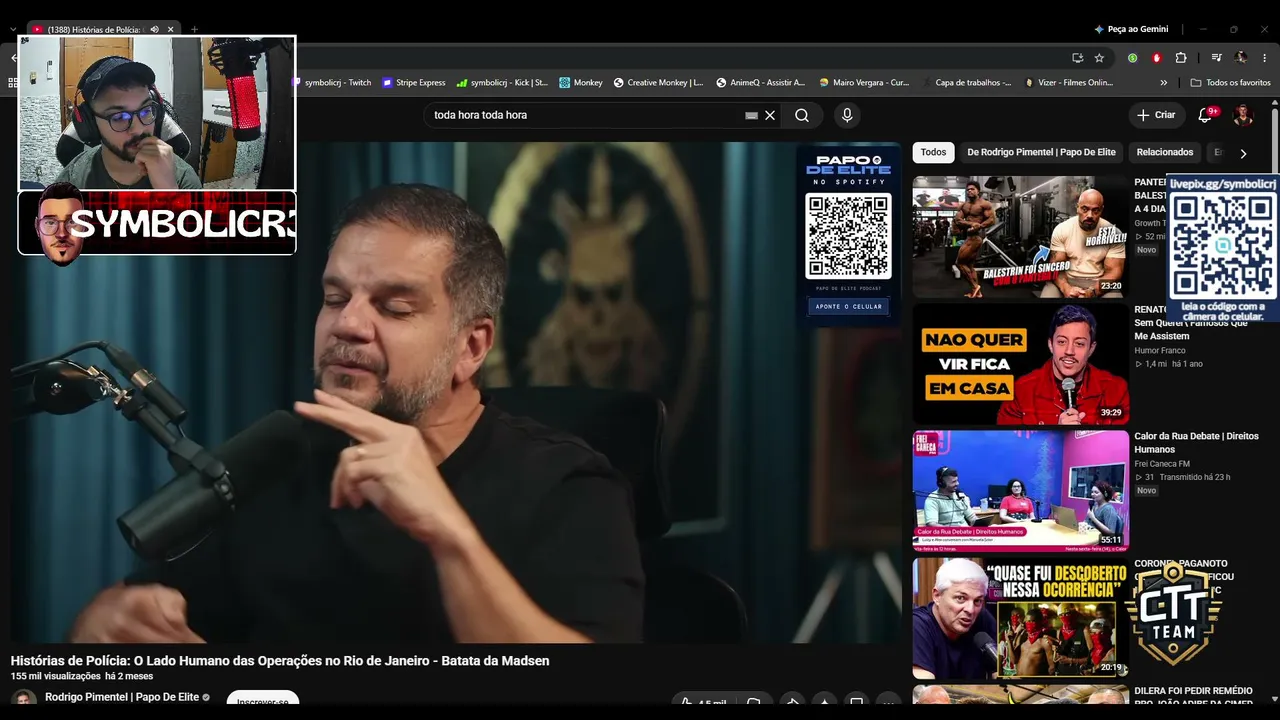Clear the YouTube search query
The height and width of the screenshot is (720, 1280).
770,115
